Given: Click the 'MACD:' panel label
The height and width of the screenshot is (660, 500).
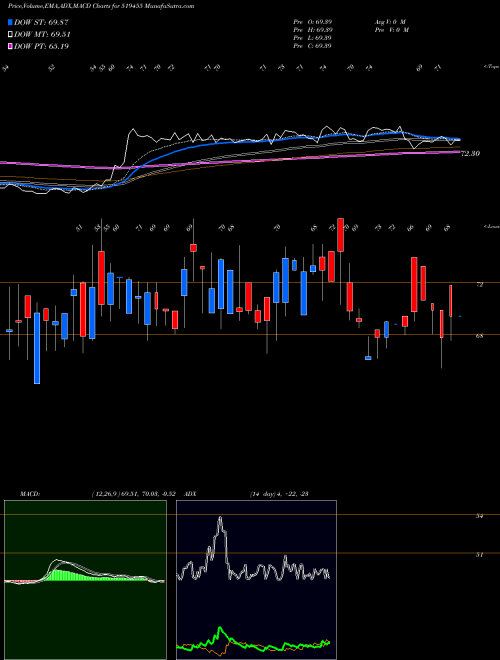Looking at the screenshot, I should pyautogui.click(x=30, y=494).
